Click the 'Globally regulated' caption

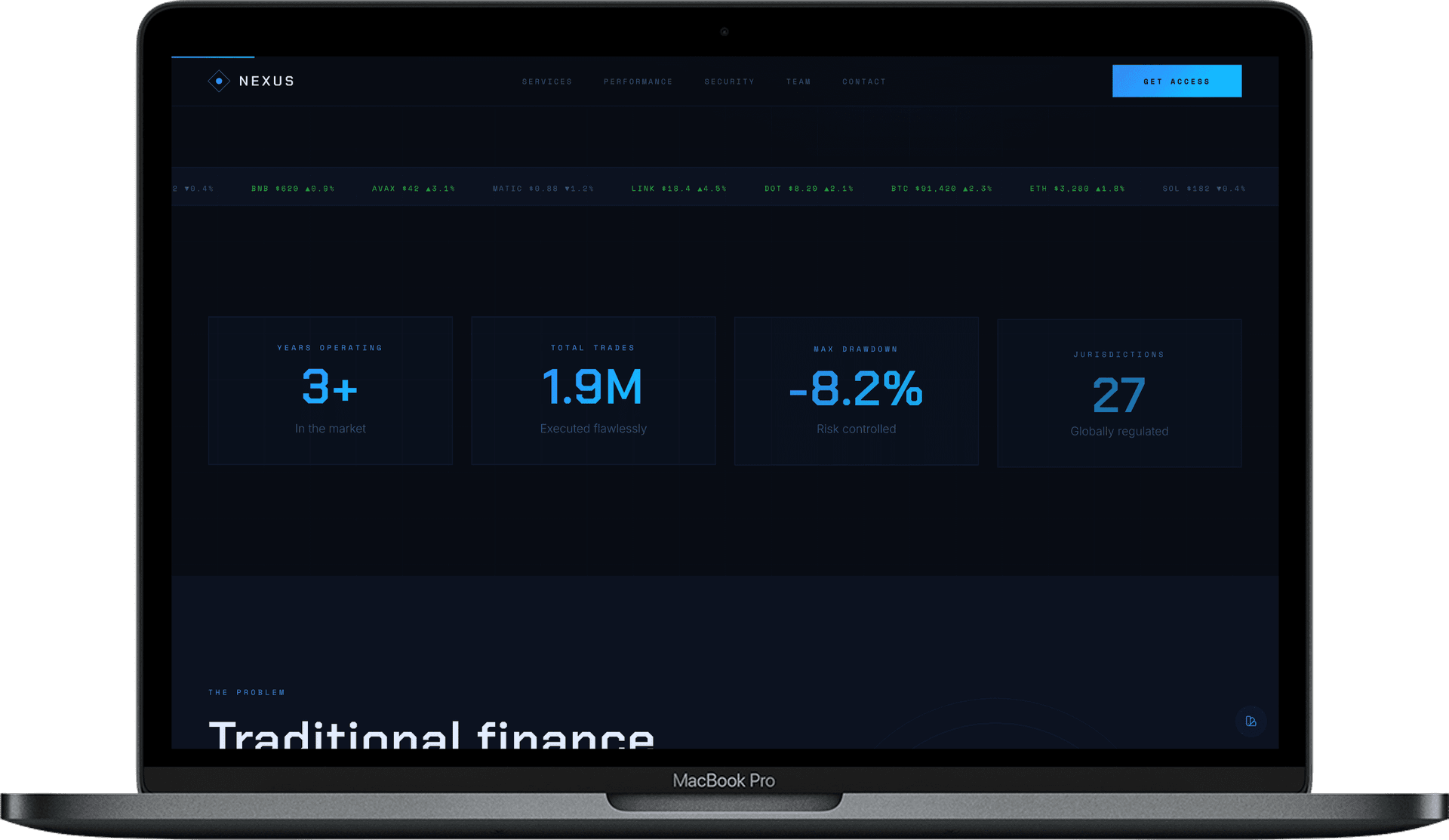point(1119,432)
